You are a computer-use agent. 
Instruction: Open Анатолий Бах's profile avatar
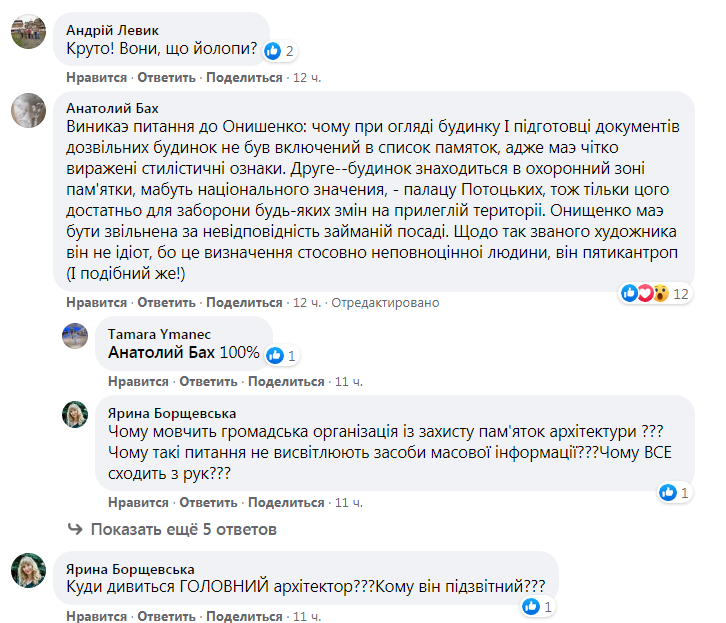pos(27,111)
